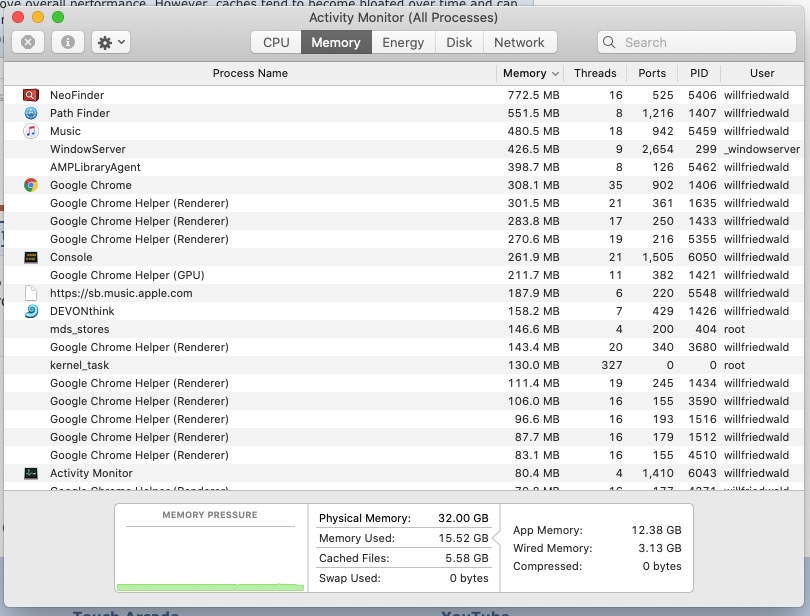Click the 772.5 MB memory value
The image size is (810, 616).
point(533,95)
